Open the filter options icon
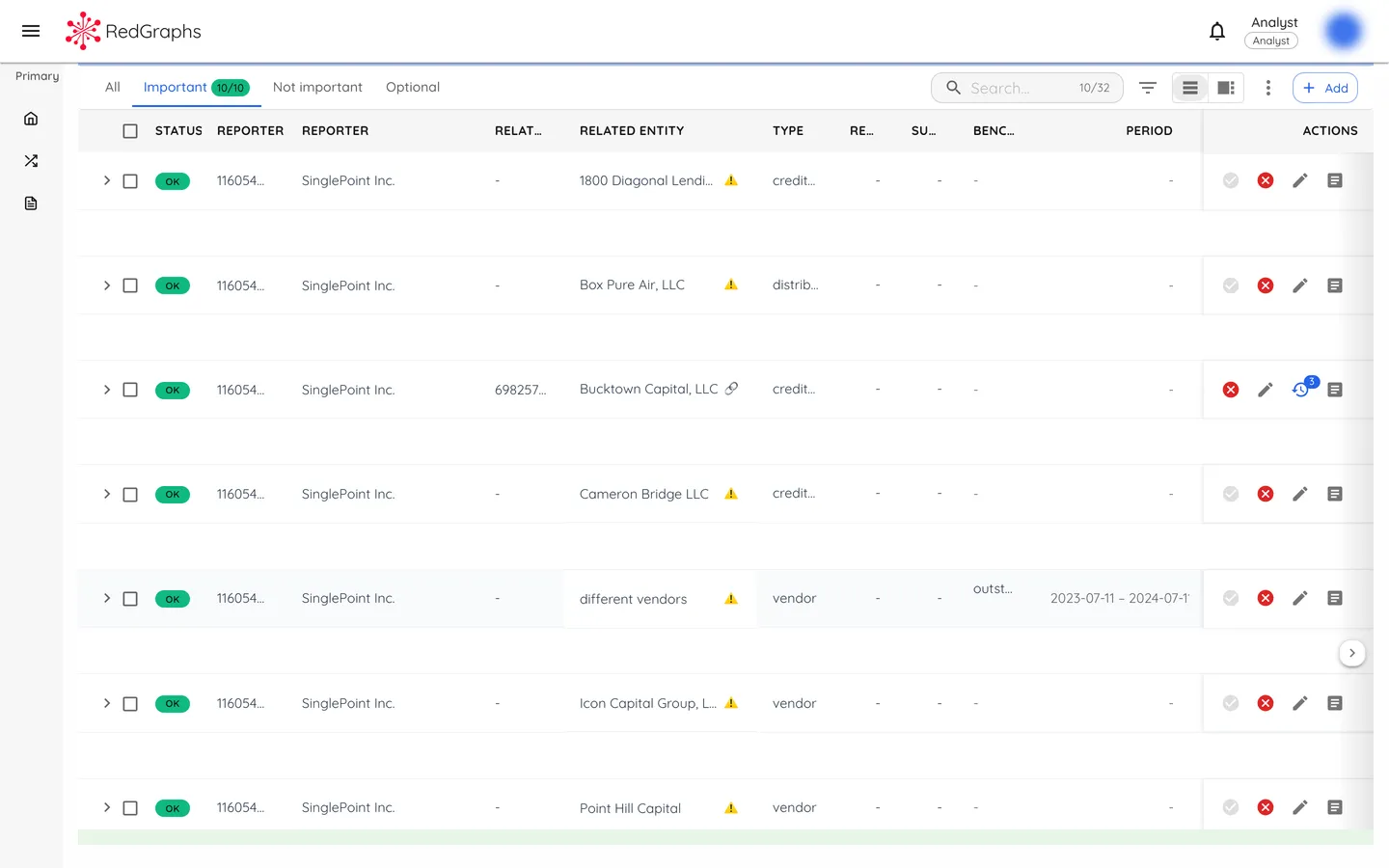This screenshot has height=868, width=1389. [x=1147, y=88]
